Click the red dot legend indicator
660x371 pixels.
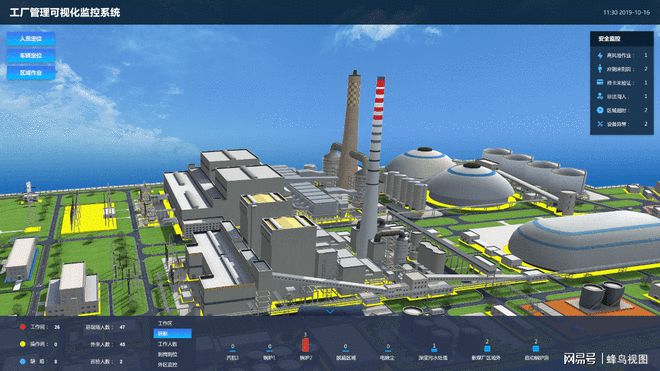pyautogui.click(x=23, y=327)
